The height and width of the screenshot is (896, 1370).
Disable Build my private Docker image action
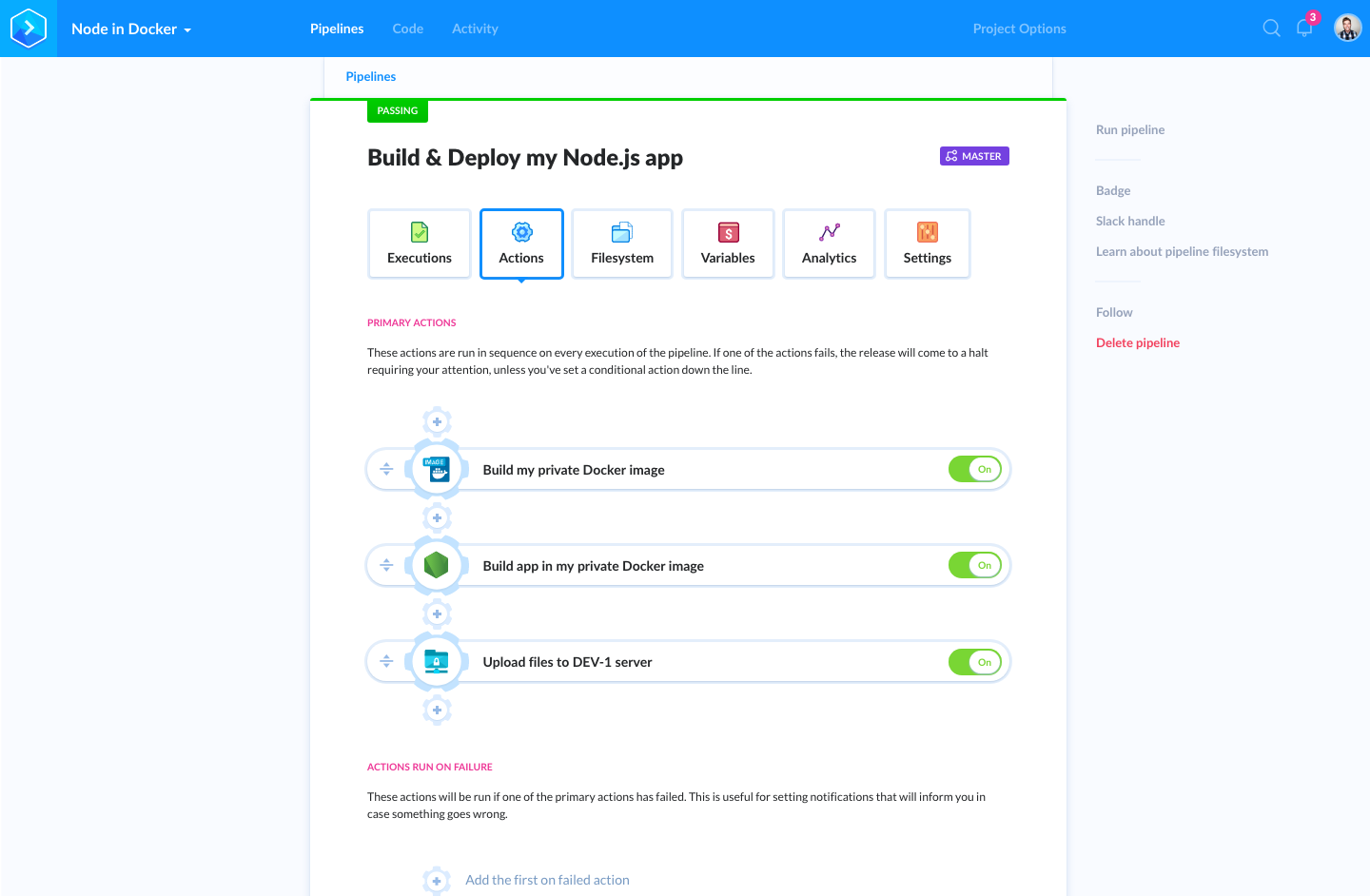(x=975, y=469)
